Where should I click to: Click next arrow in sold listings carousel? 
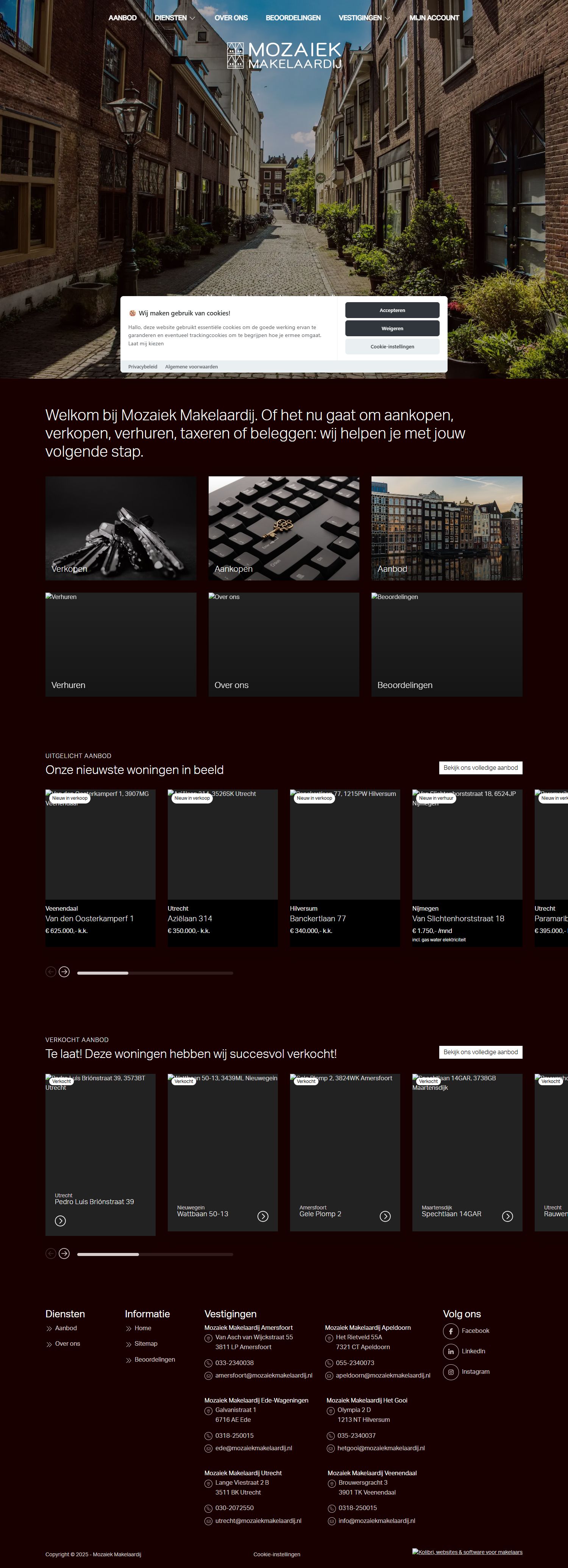pyautogui.click(x=64, y=1253)
